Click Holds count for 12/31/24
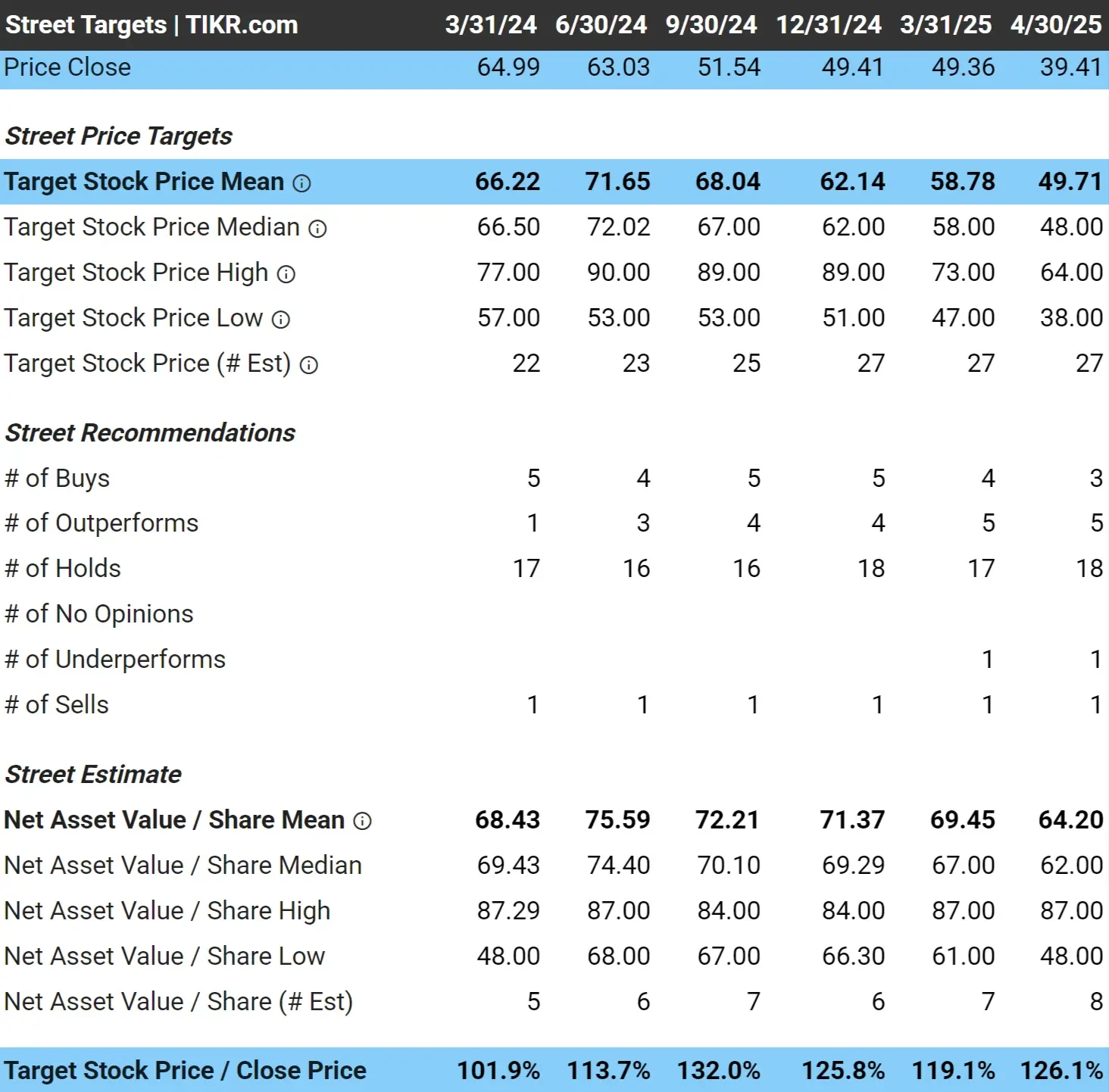The width and height of the screenshot is (1109, 1092). pos(871,569)
